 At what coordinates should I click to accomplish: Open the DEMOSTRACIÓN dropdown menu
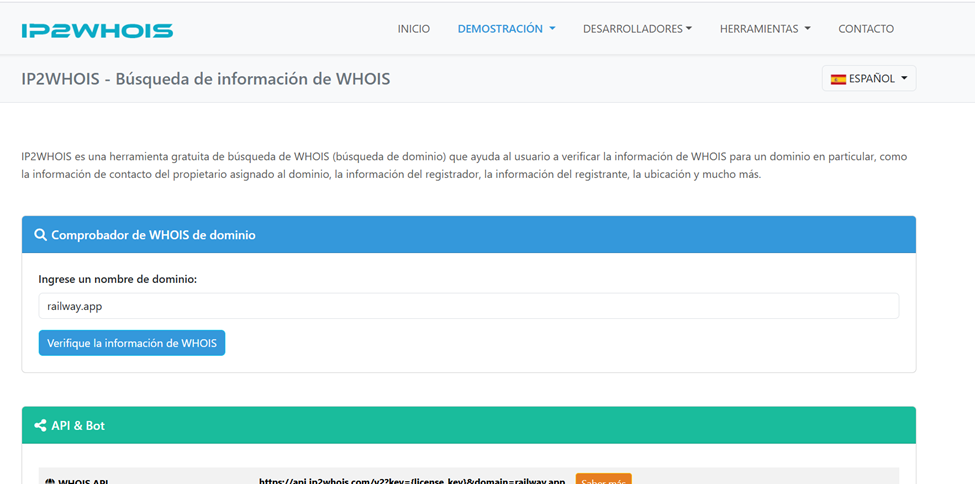pyautogui.click(x=506, y=29)
